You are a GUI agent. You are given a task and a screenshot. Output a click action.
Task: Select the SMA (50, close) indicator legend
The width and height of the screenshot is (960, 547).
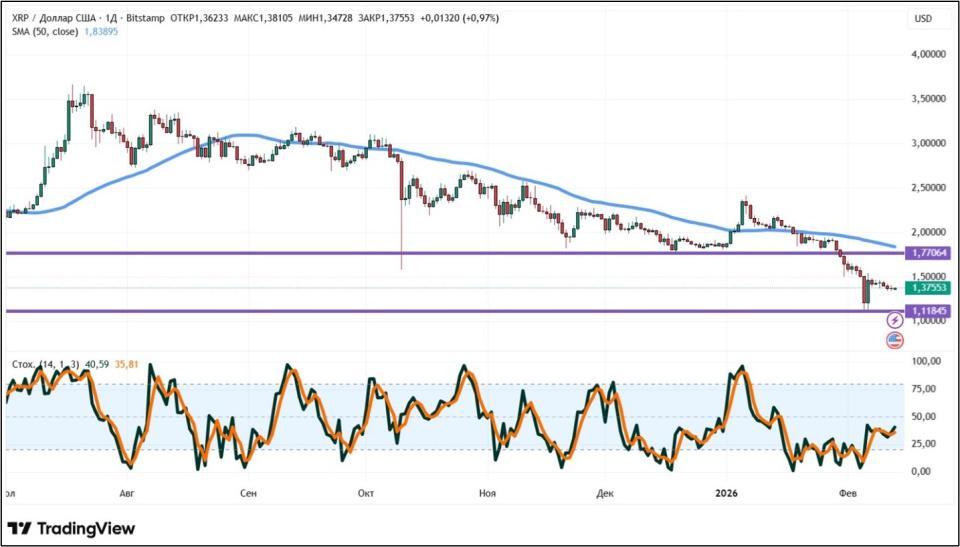(43, 32)
